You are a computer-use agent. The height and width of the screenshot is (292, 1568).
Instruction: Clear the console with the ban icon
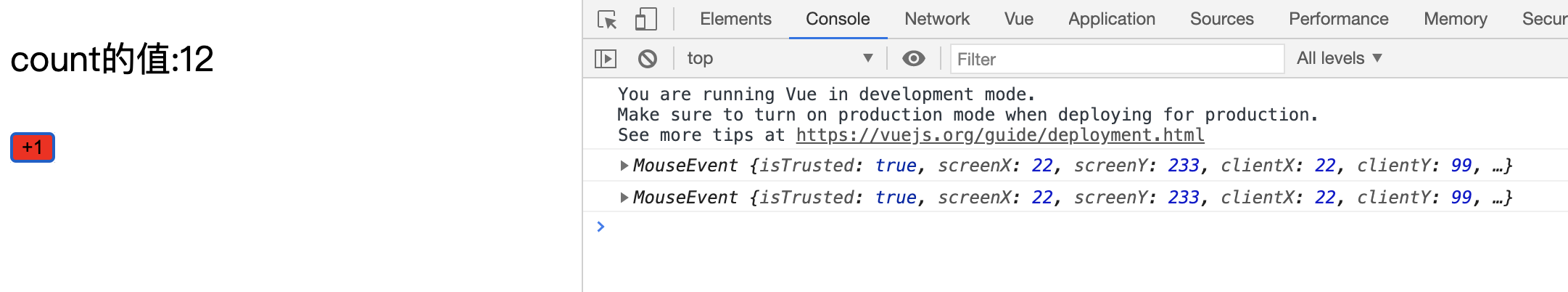[x=648, y=58]
